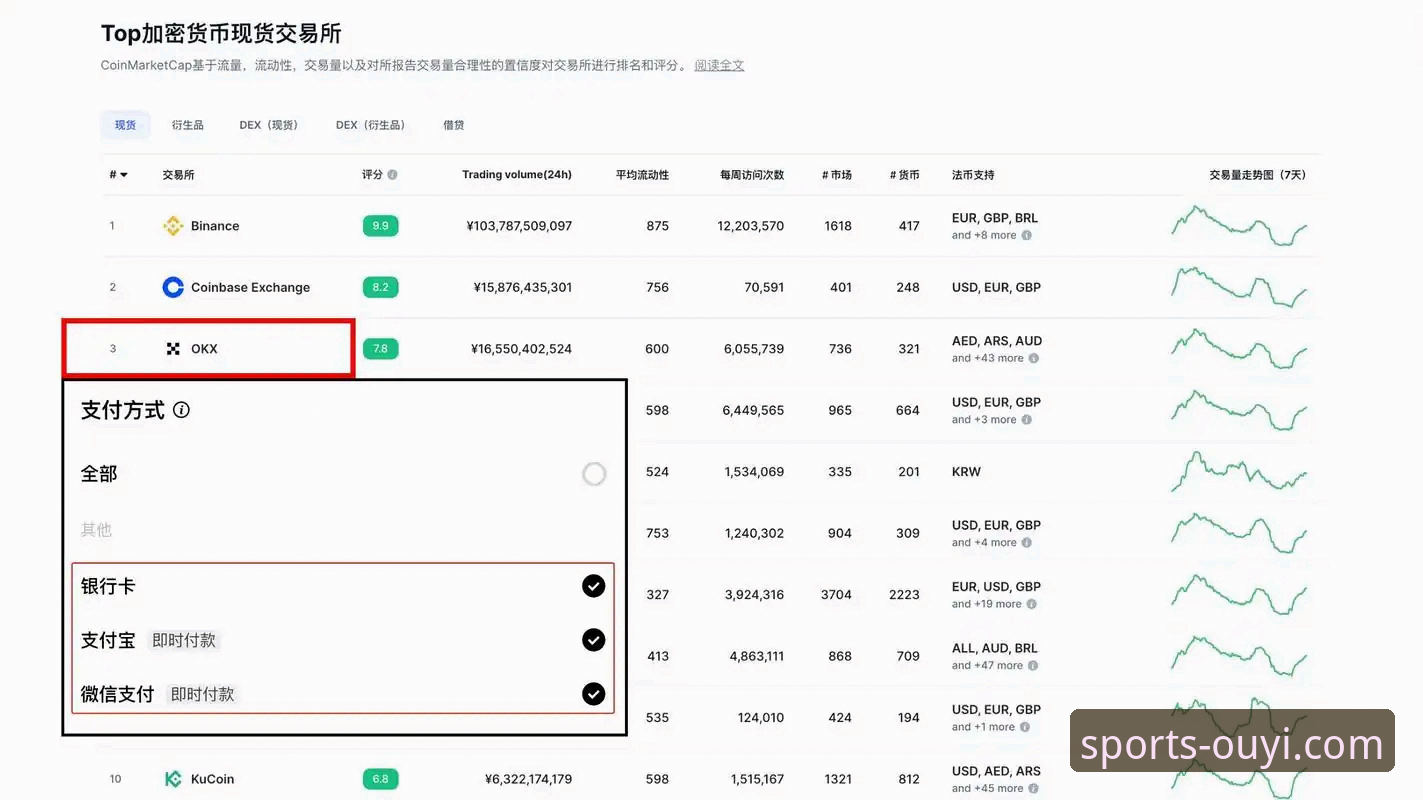Click the info icon beside 'and +1 more'
1423x800 pixels.
[1025, 727]
